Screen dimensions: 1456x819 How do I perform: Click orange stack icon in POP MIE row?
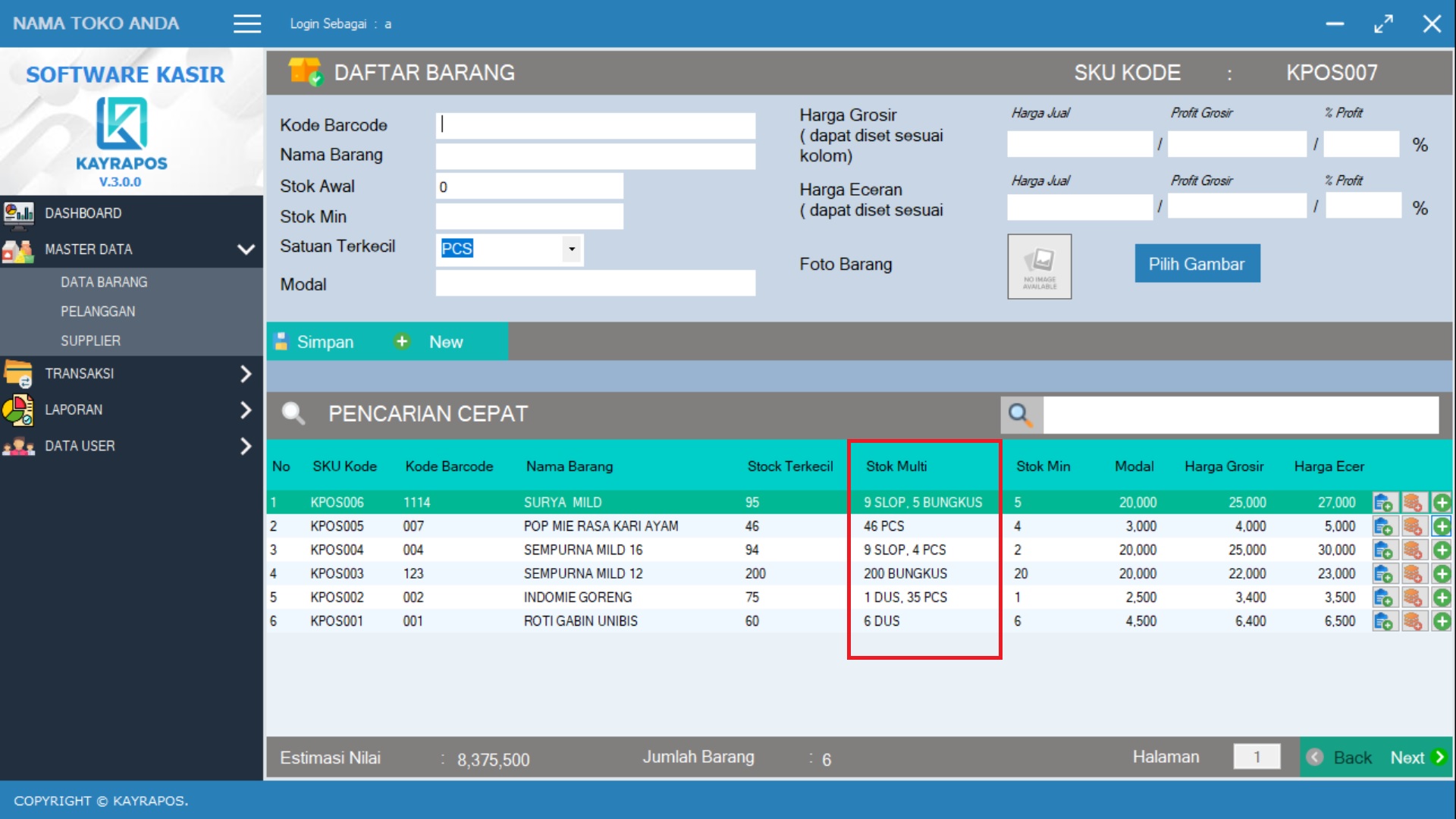coord(1413,526)
